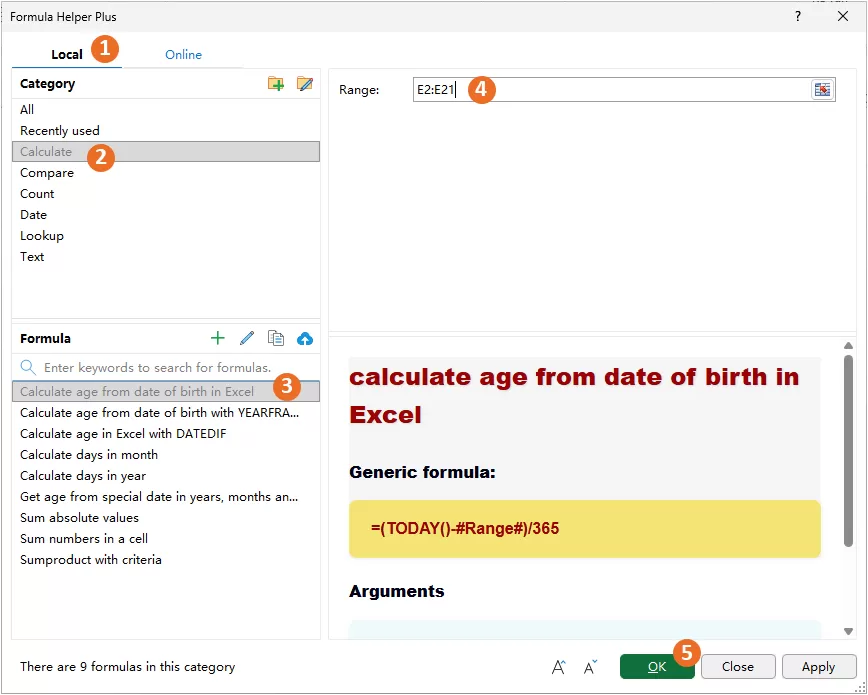The height and width of the screenshot is (695, 868).
Task: Edit formula with pencil icon
Action: click(x=247, y=338)
